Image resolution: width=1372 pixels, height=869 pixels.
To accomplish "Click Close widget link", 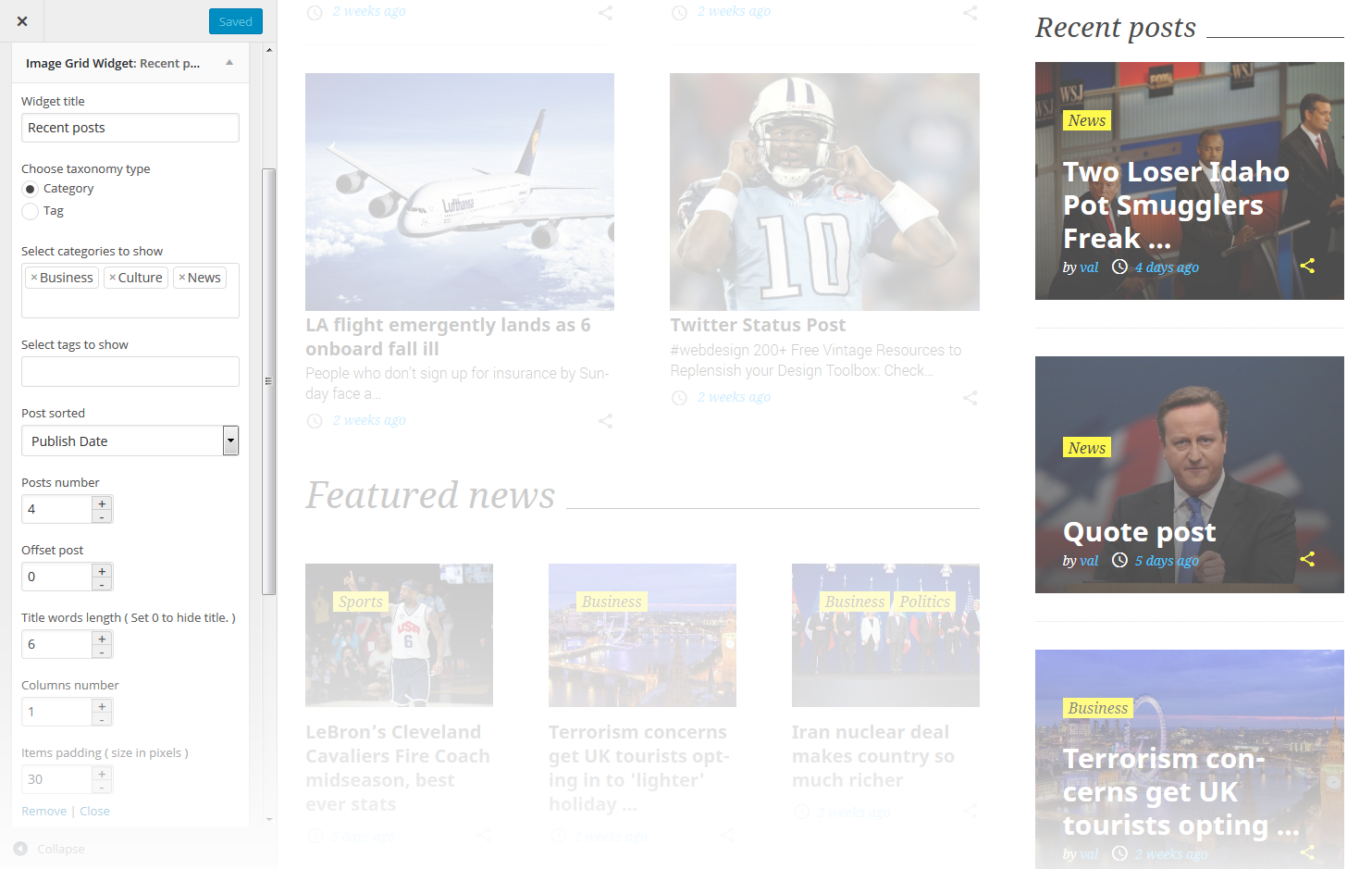I will [x=94, y=812].
